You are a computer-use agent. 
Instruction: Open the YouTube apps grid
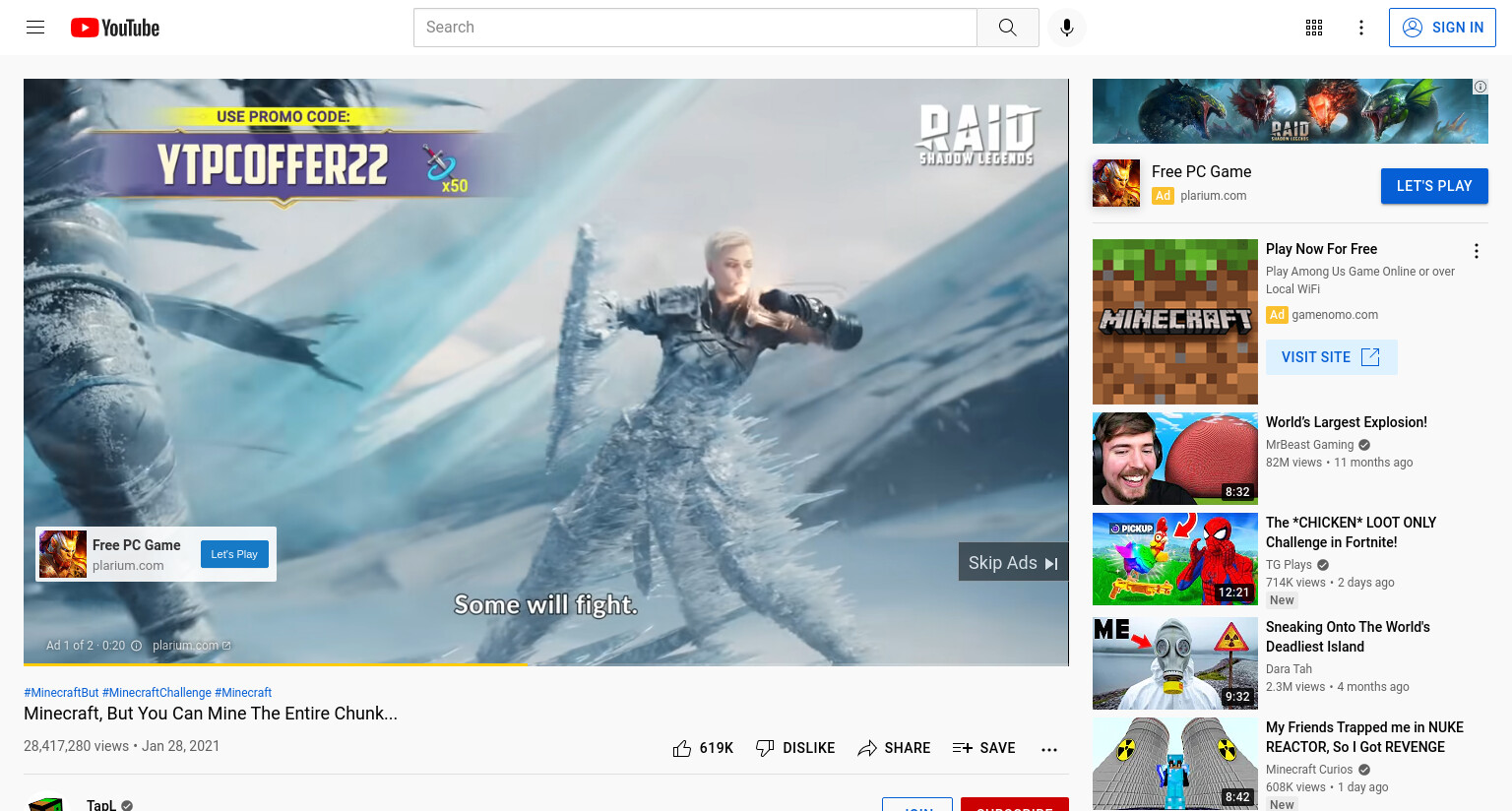1314,28
